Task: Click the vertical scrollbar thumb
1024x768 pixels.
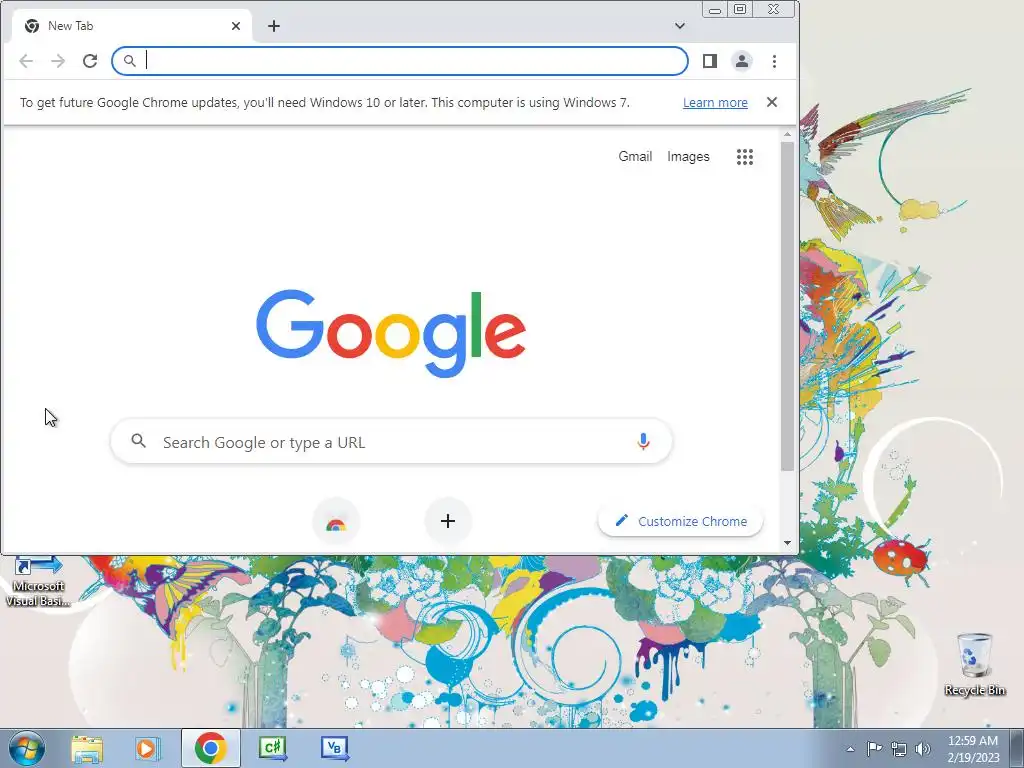Action: tap(788, 306)
